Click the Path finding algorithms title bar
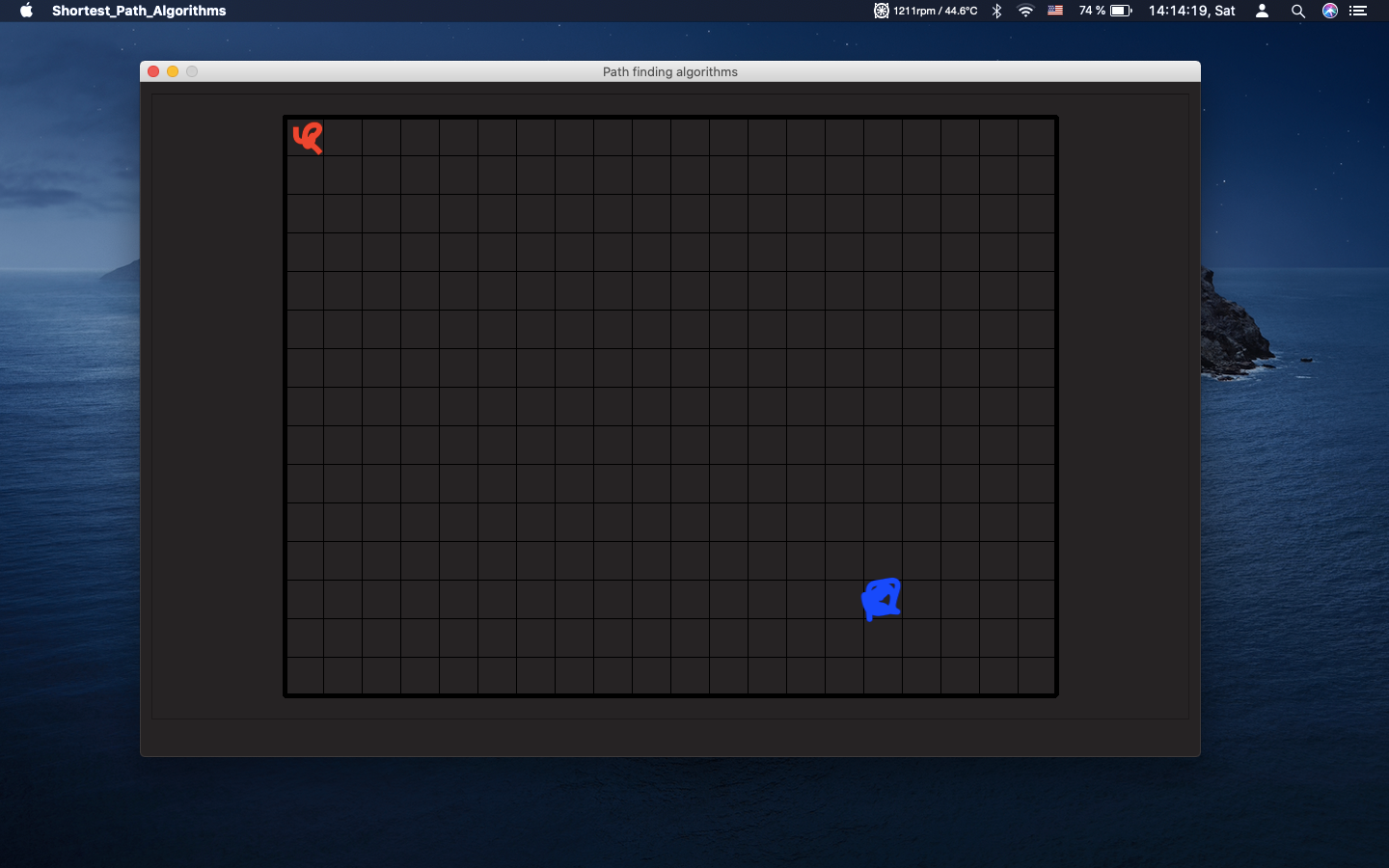Viewport: 1389px width, 868px height. [x=669, y=71]
